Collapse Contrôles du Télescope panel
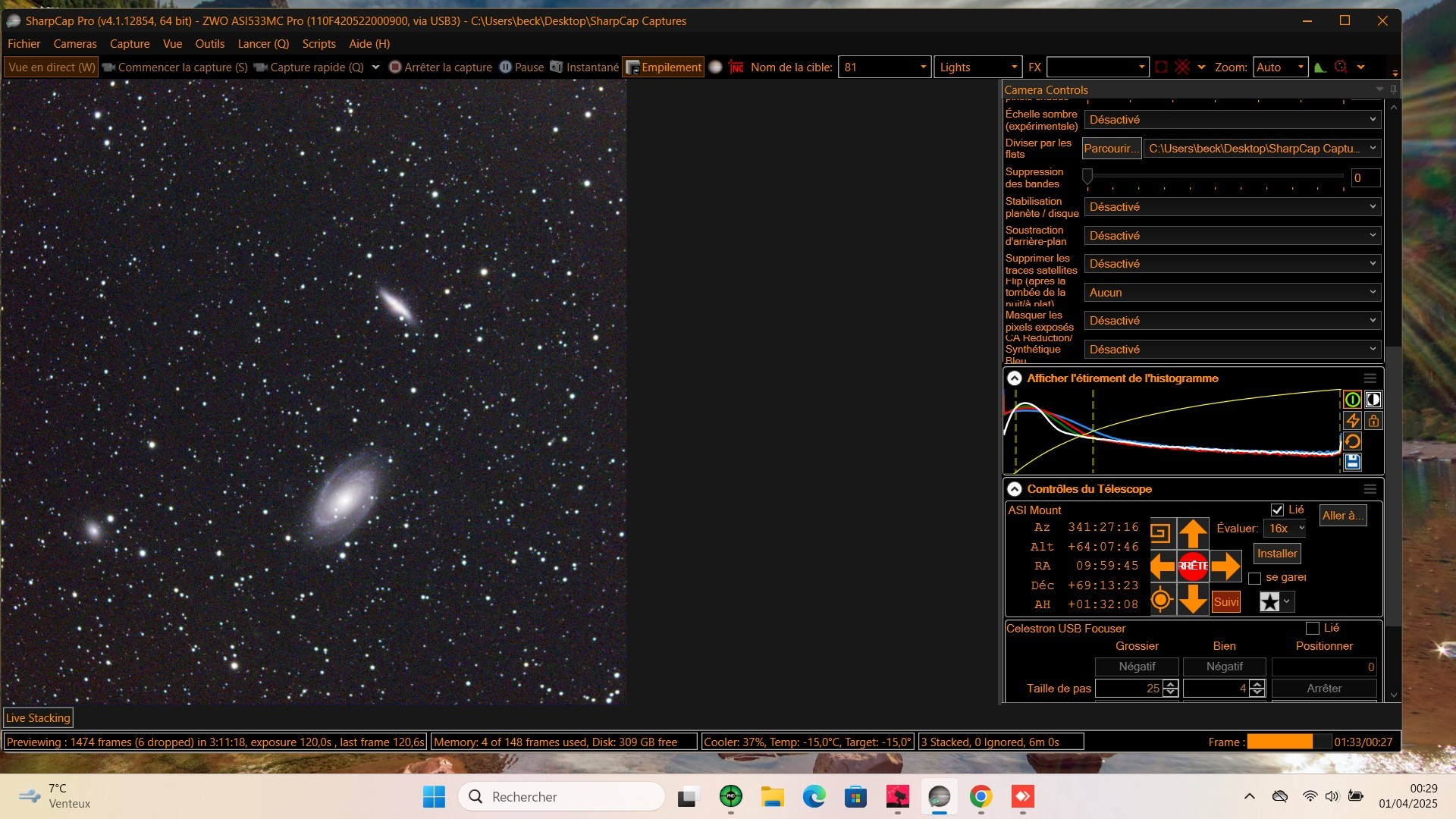 tap(1015, 489)
